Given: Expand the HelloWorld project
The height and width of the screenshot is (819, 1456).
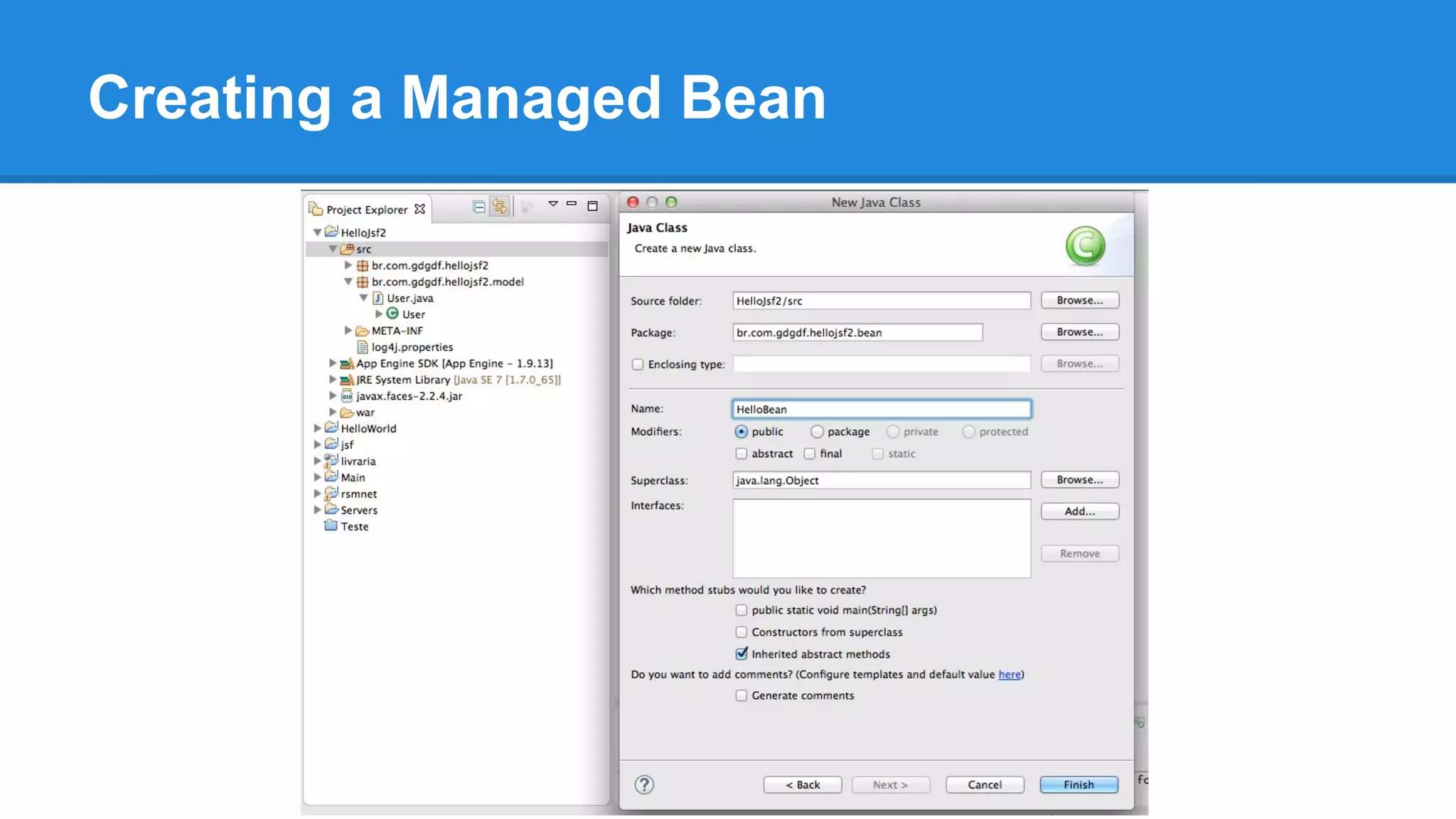Looking at the screenshot, I should [x=317, y=428].
